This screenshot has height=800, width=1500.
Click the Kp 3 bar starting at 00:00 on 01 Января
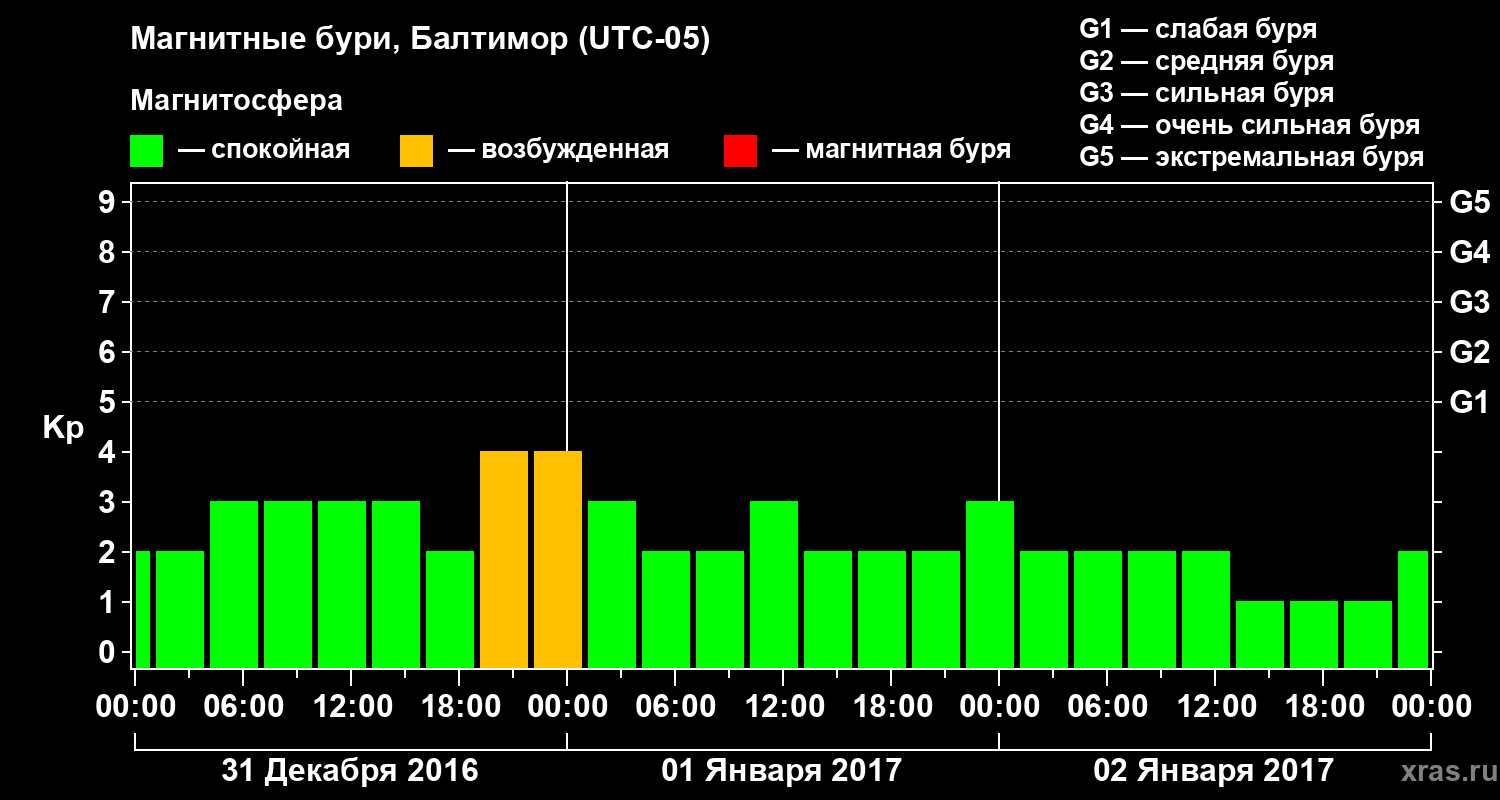612,584
